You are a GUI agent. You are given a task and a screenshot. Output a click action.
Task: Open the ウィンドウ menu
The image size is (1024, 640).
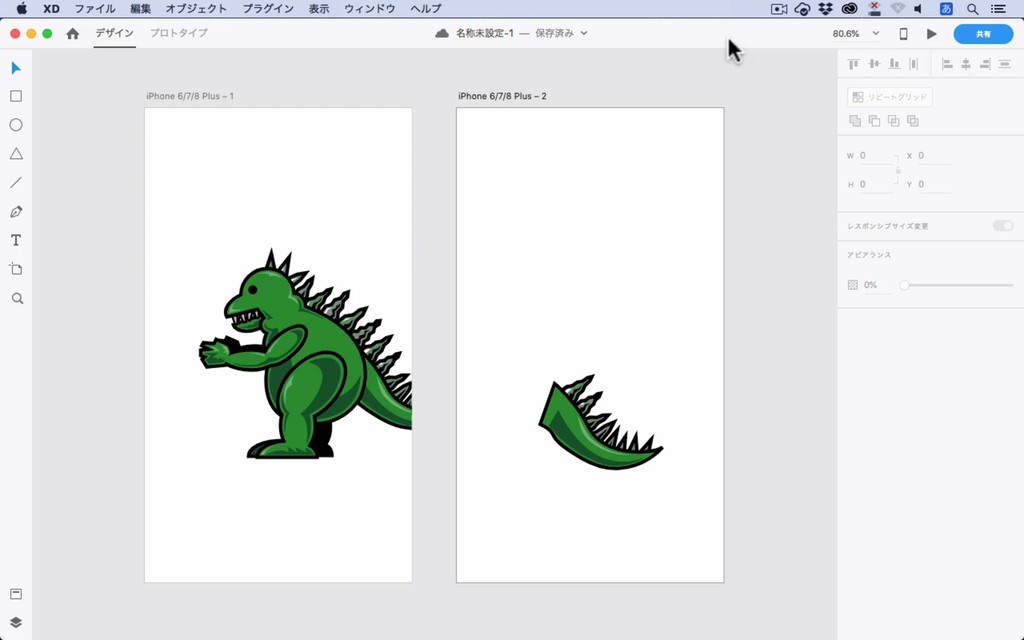370,8
